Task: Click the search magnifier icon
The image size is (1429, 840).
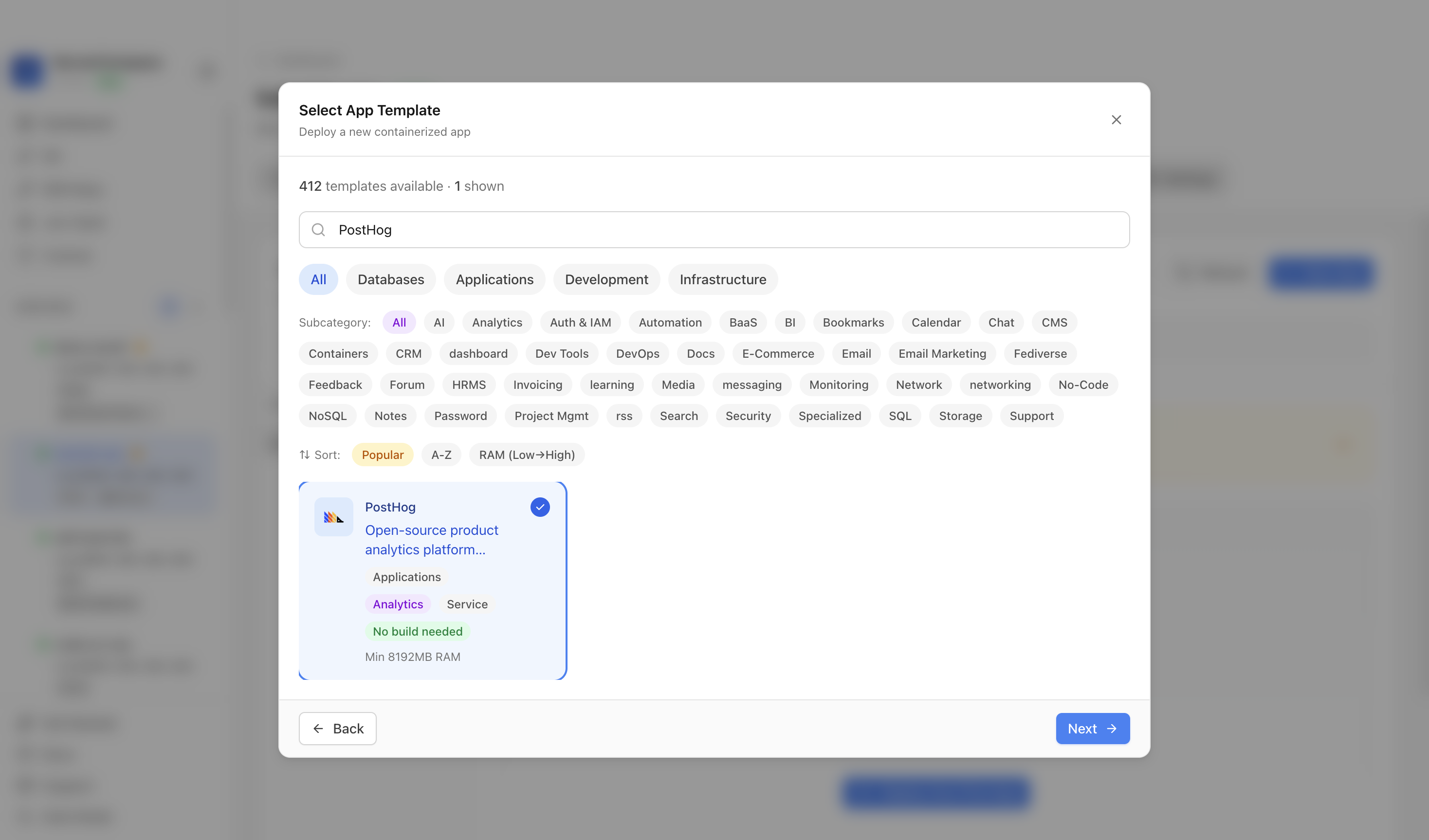Action: 318,230
